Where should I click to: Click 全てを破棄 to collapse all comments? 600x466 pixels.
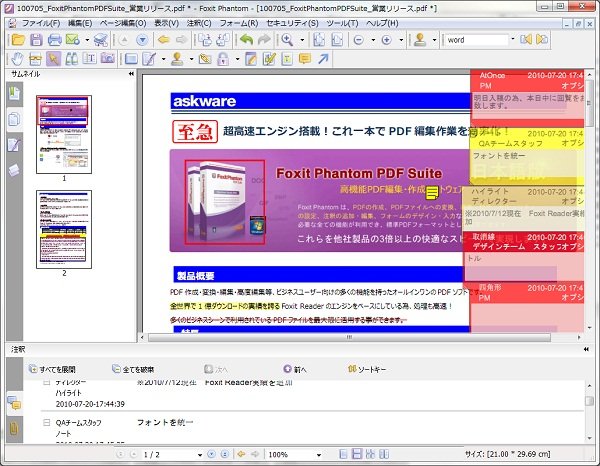(133, 369)
